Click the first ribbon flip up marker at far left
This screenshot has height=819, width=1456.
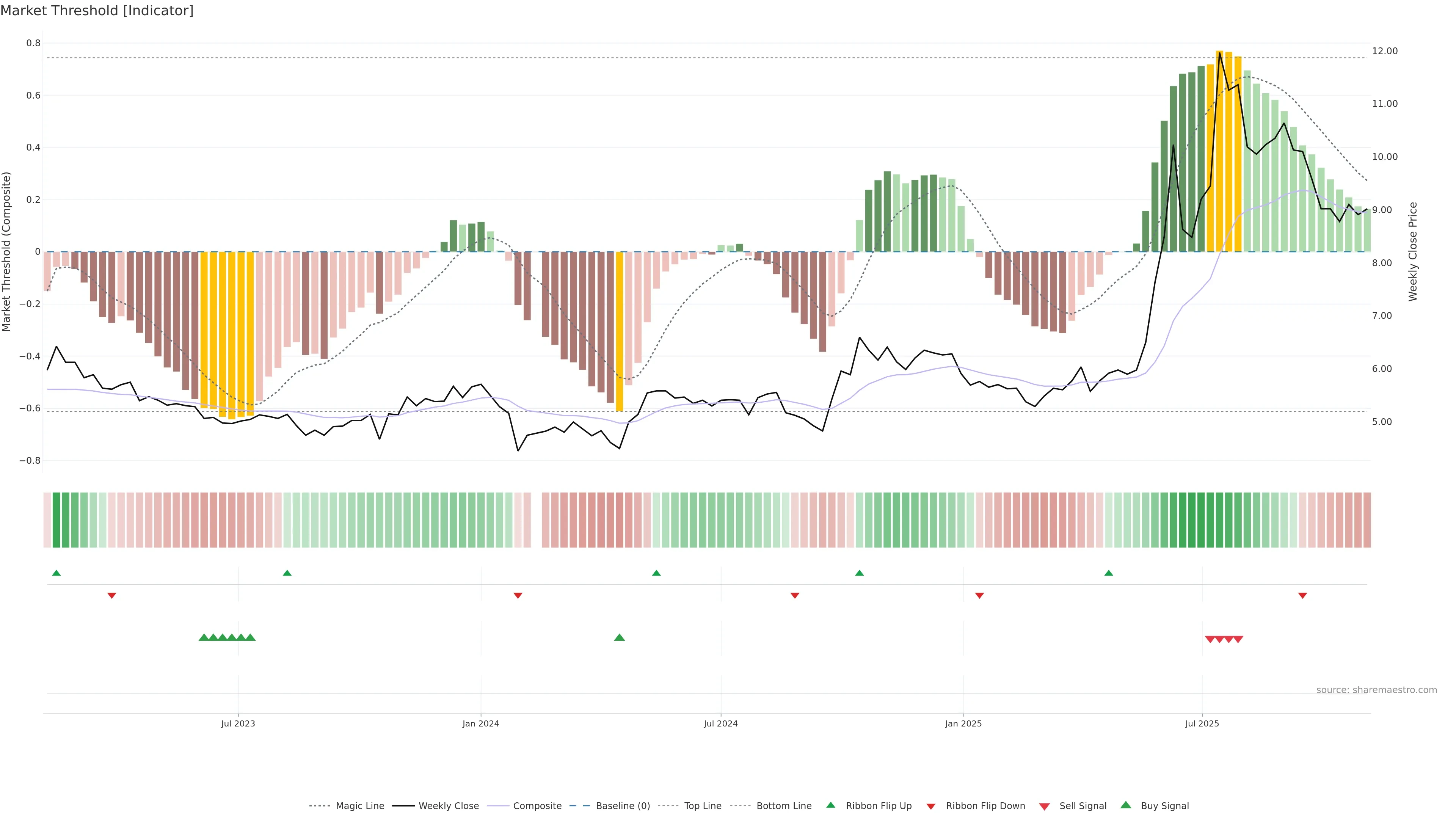click(x=56, y=573)
